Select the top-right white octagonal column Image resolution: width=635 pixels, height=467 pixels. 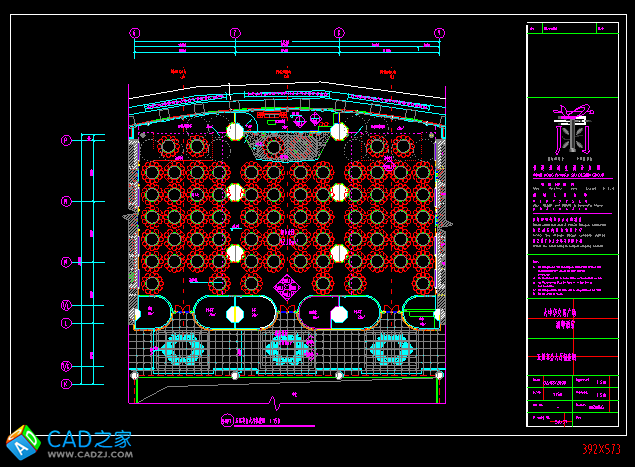tap(338, 131)
